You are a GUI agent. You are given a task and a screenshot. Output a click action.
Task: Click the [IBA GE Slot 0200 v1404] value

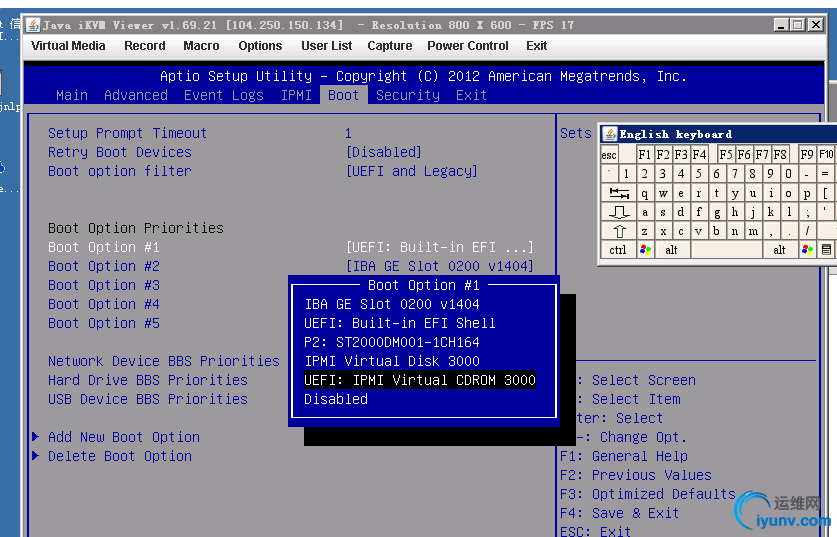[x=440, y=266]
